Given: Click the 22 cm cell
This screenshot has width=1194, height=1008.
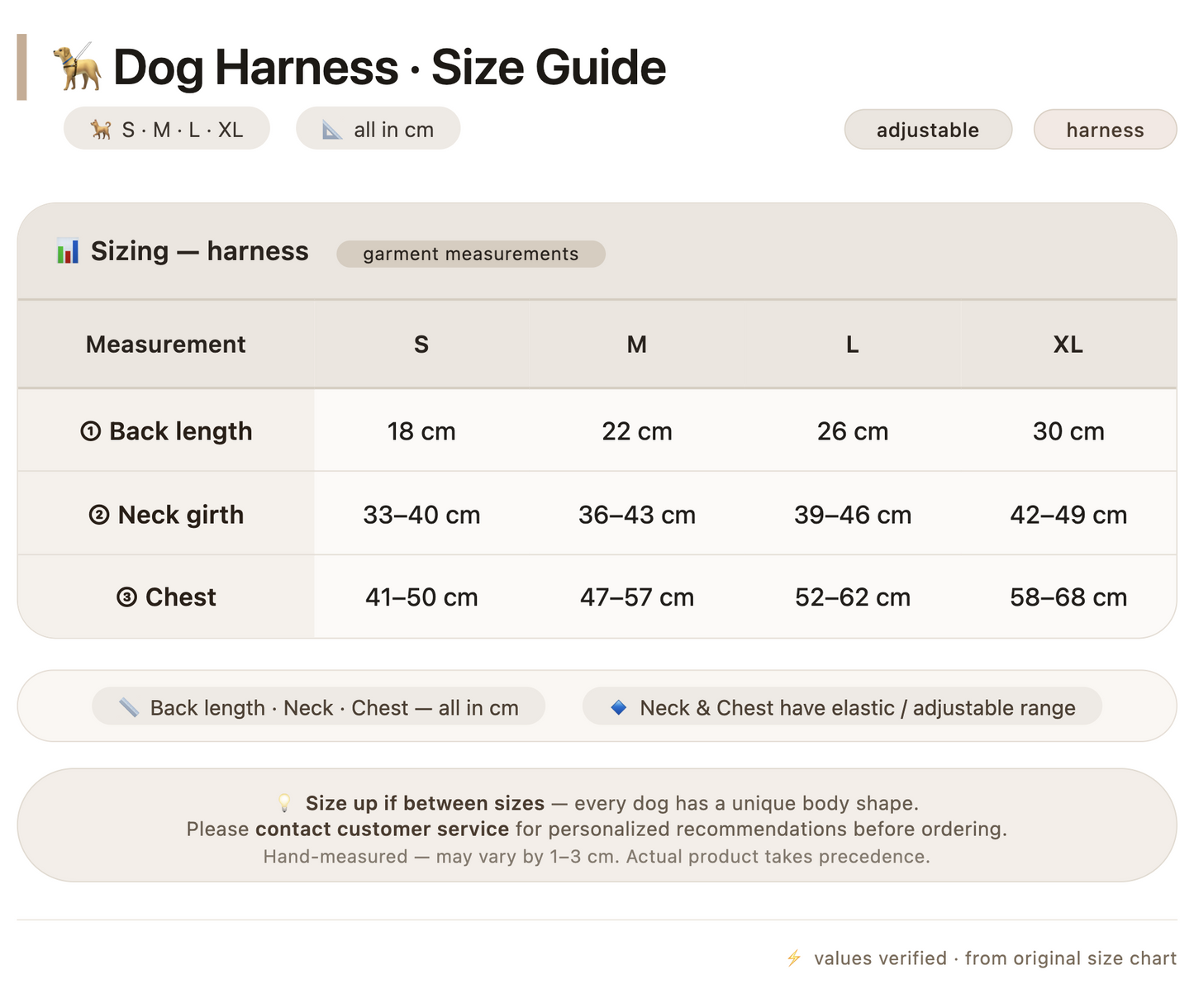Looking at the screenshot, I should pyautogui.click(x=637, y=430).
